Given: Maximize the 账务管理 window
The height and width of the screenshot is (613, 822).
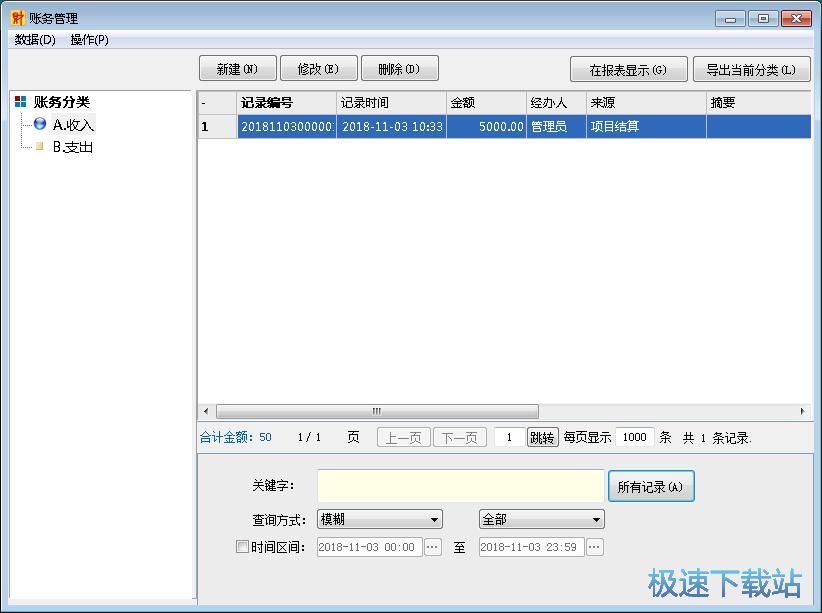Looking at the screenshot, I should coord(763,19).
